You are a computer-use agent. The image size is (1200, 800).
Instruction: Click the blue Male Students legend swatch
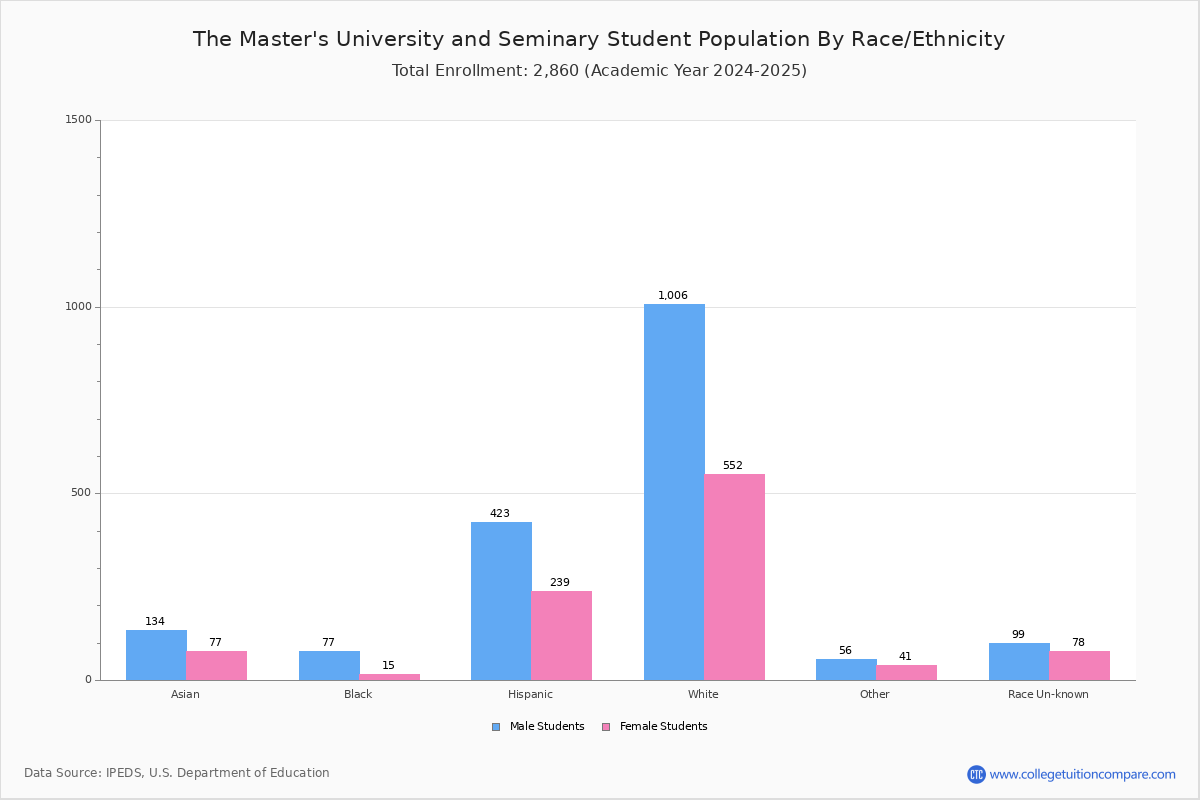point(496,727)
